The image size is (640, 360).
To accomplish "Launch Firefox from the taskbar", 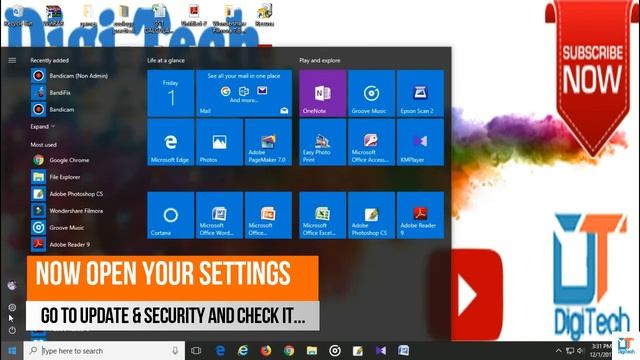I will [x=266, y=351].
